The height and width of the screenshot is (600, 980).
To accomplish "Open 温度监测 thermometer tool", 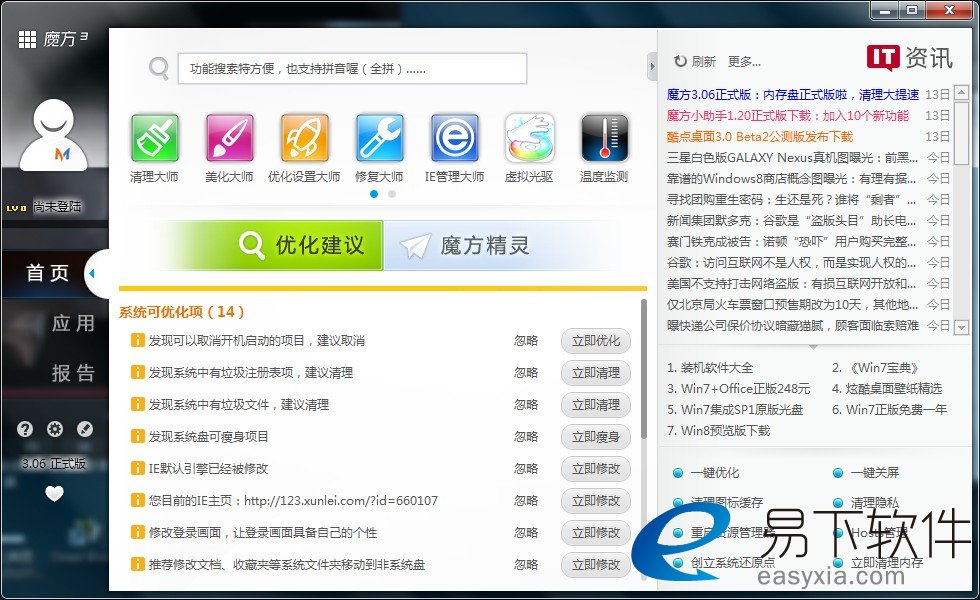I will [604, 138].
